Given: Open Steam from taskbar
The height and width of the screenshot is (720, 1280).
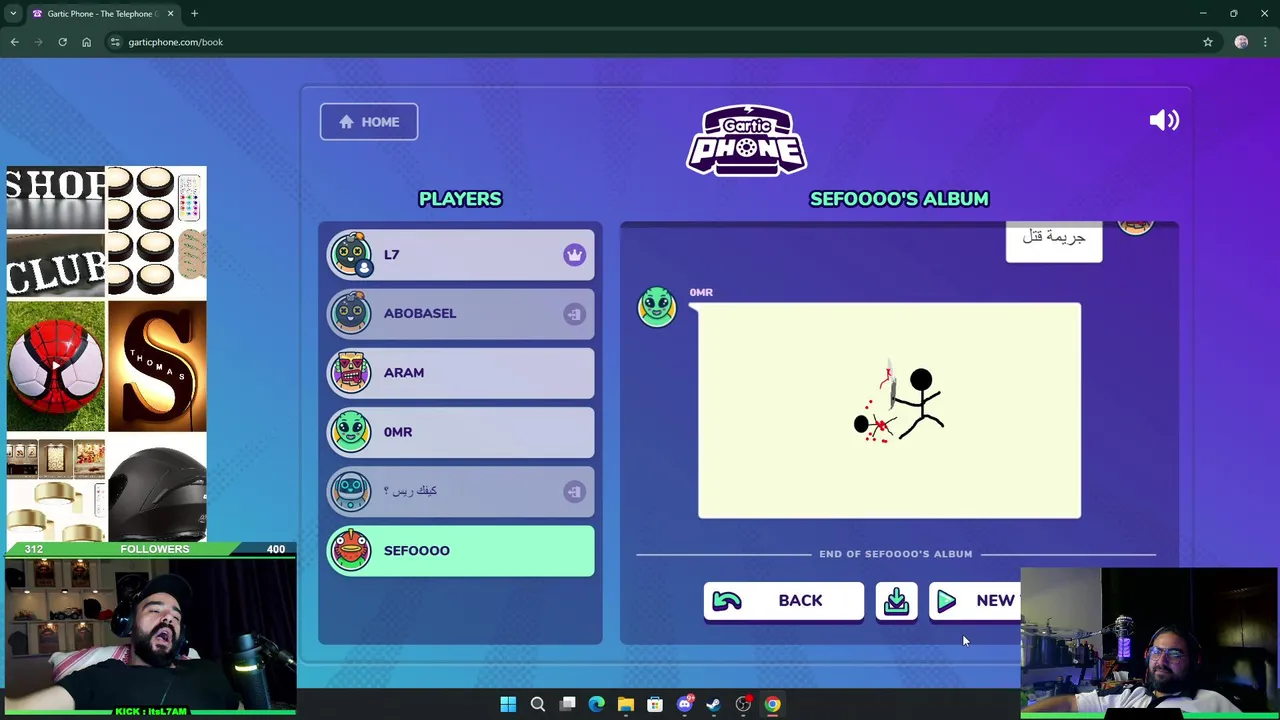Looking at the screenshot, I should click(714, 704).
